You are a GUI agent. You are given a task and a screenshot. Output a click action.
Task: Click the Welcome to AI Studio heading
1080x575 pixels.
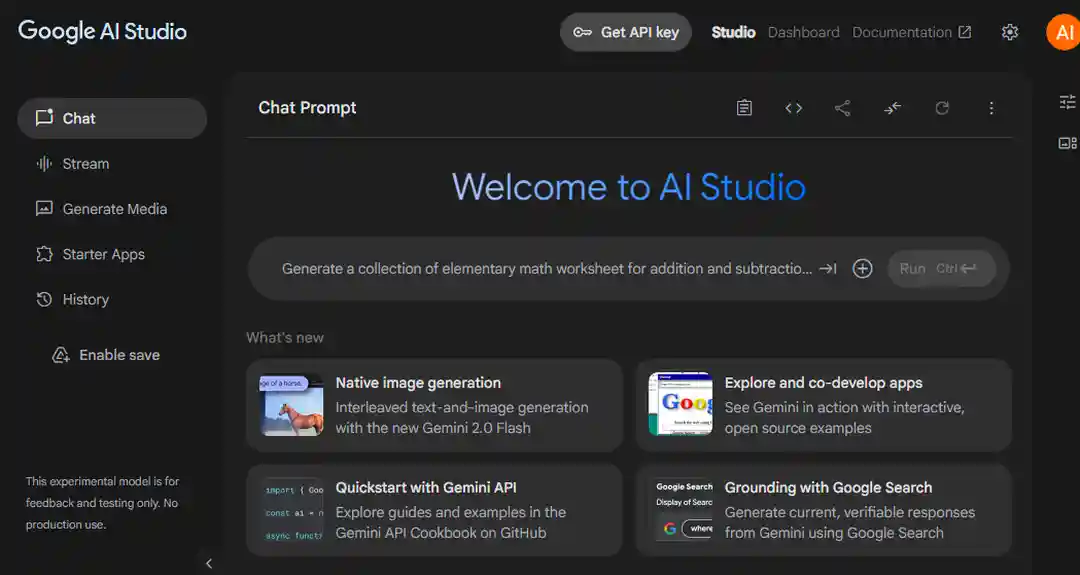pyautogui.click(x=628, y=187)
